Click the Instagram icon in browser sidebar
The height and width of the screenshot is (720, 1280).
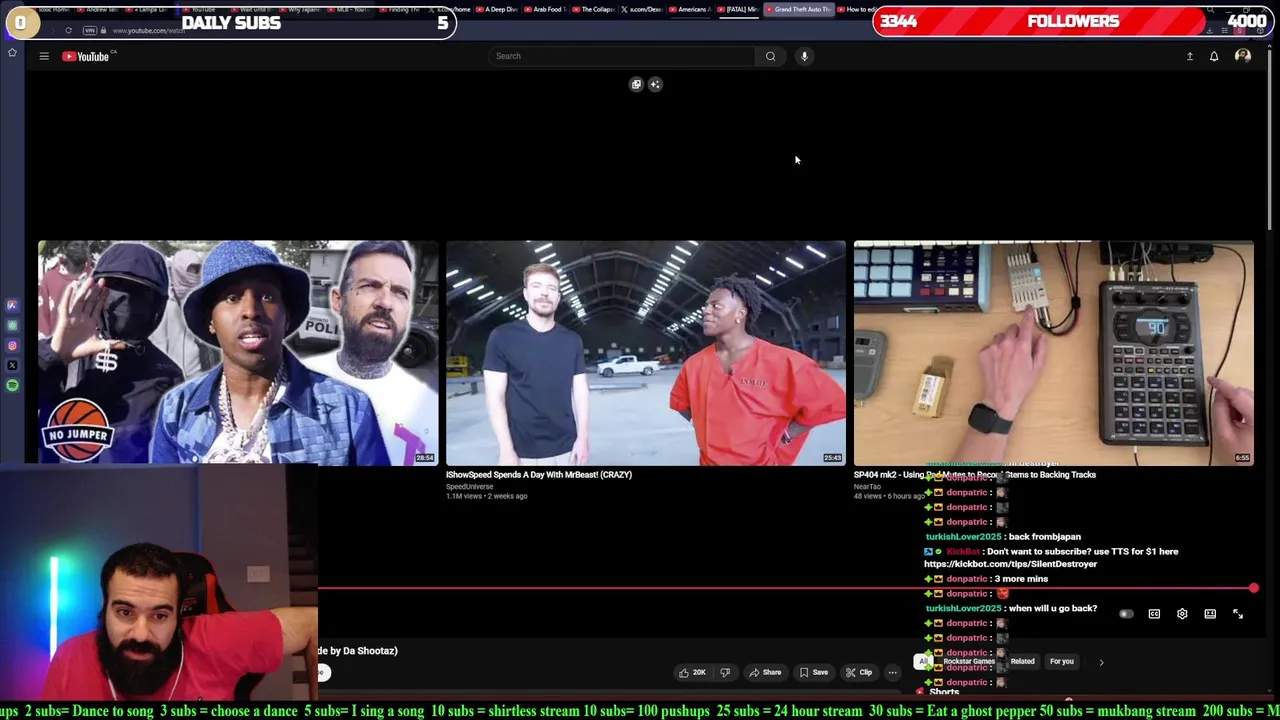(12, 346)
